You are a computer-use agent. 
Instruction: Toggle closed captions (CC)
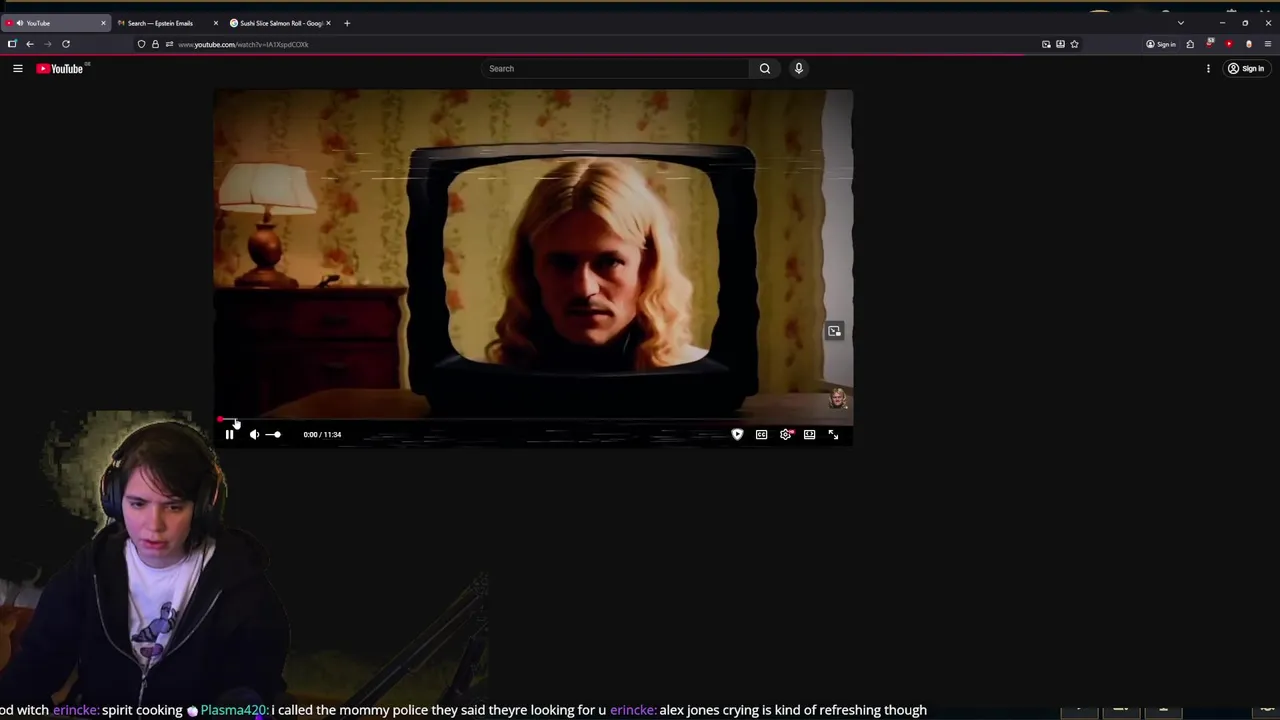pos(761,434)
